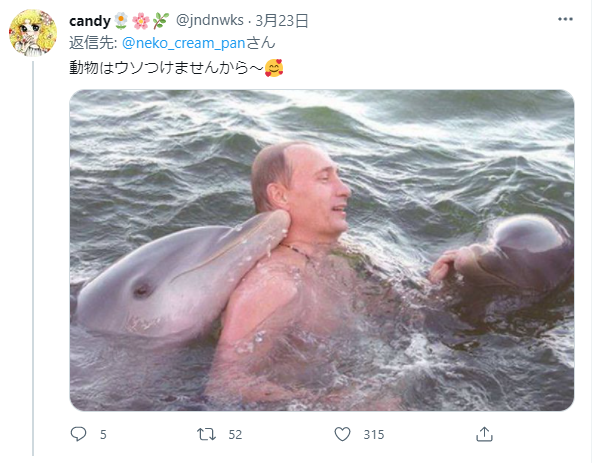Click the vertical thread line below avatar
The image size is (600, 463).
[33, 258]
